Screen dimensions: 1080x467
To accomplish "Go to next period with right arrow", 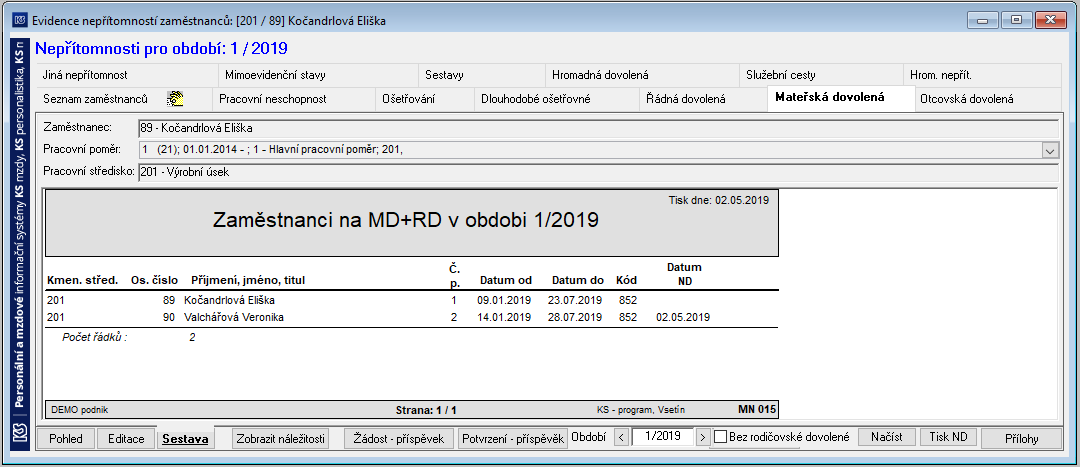I will (x=702, y=437).
